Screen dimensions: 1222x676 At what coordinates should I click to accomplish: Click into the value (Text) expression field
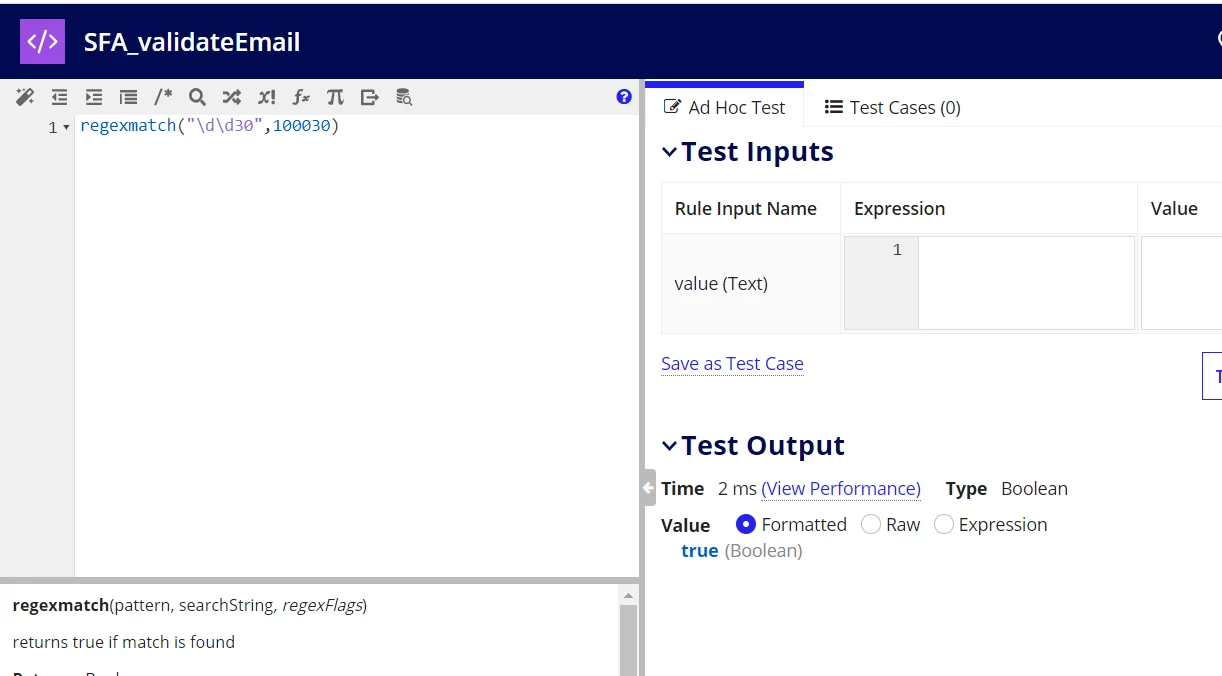point(1026,283)
